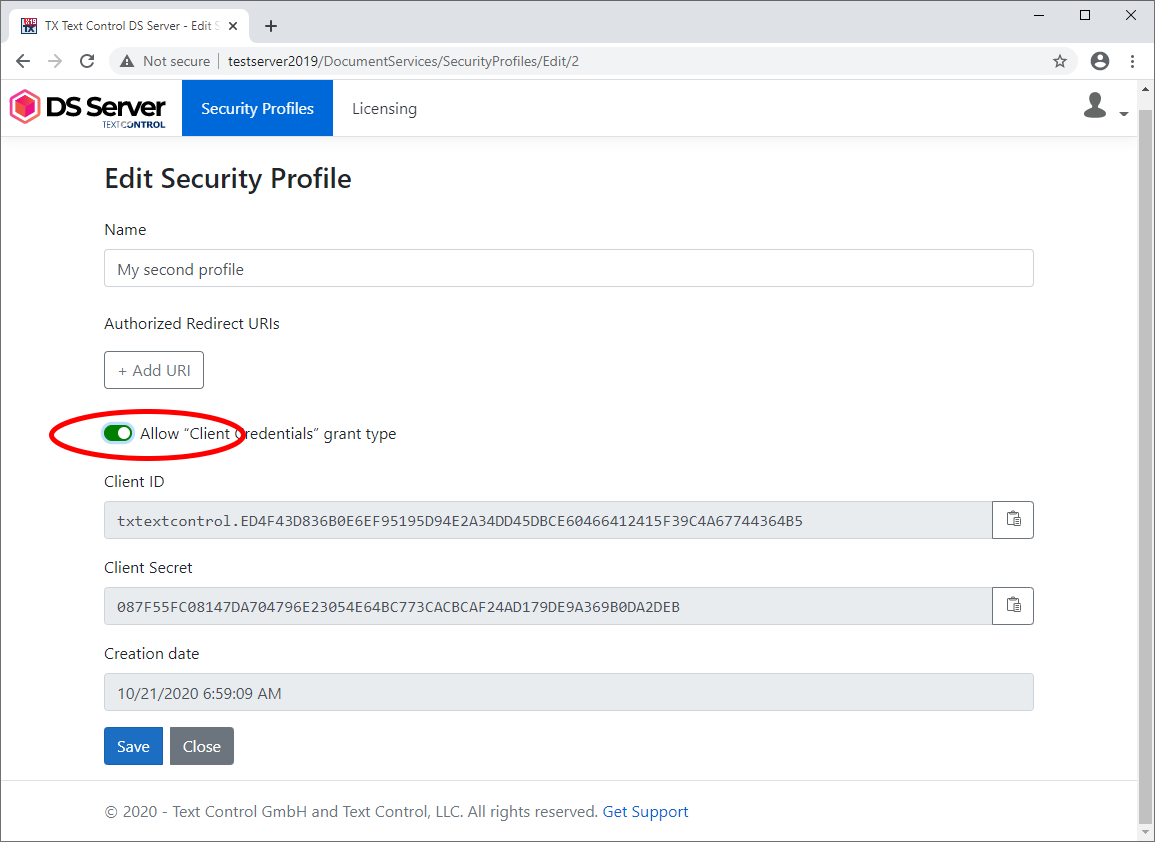Open Chrome's three-dot menu
The image size is (1155, 842).
coord(1132,61)
